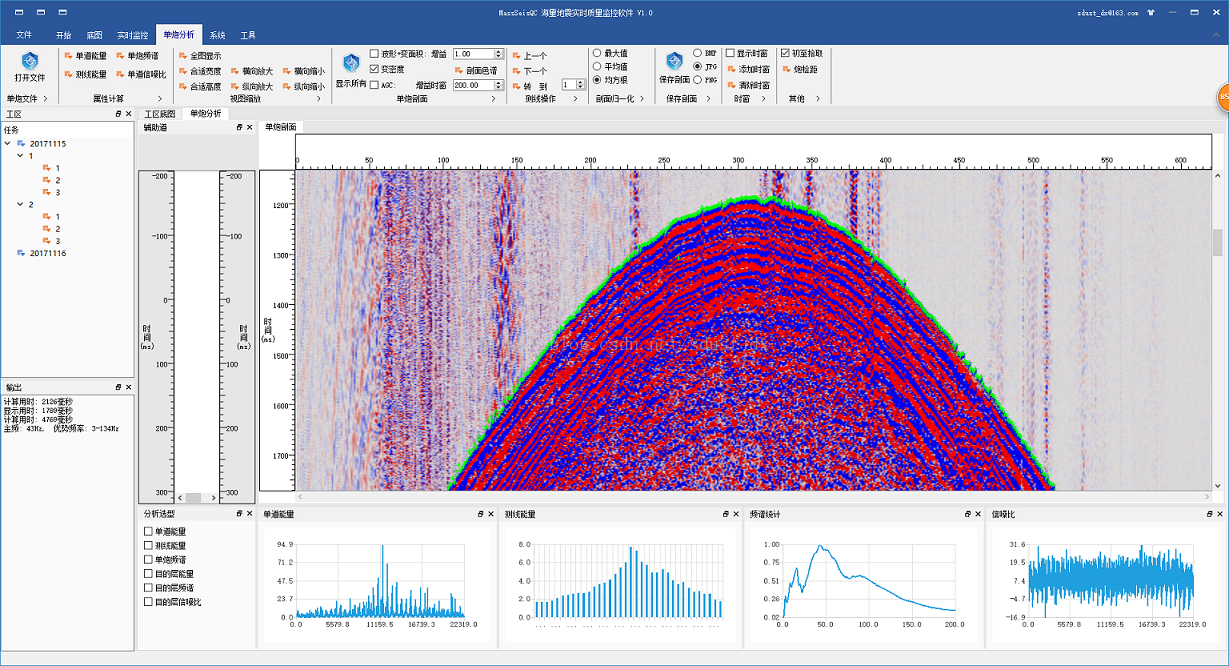Run 单炮频谱 shot spectrum calculation
Image resolution: width=1229 pixels, height=666 pixels.
[x=137, y=56]
